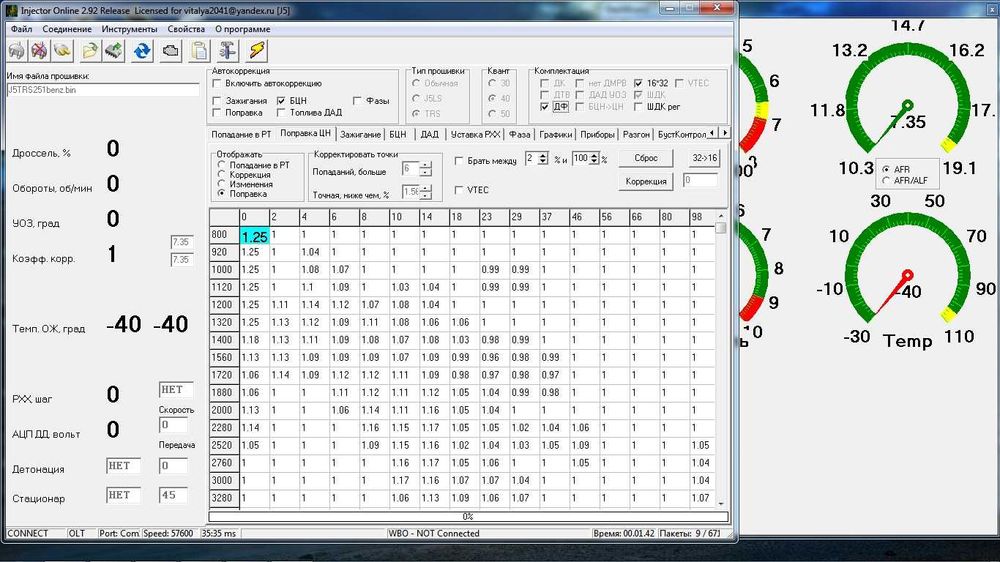Switch to the Фаза tab
This screenshot has height=562, width=1000.
click(x=520, y=135)
